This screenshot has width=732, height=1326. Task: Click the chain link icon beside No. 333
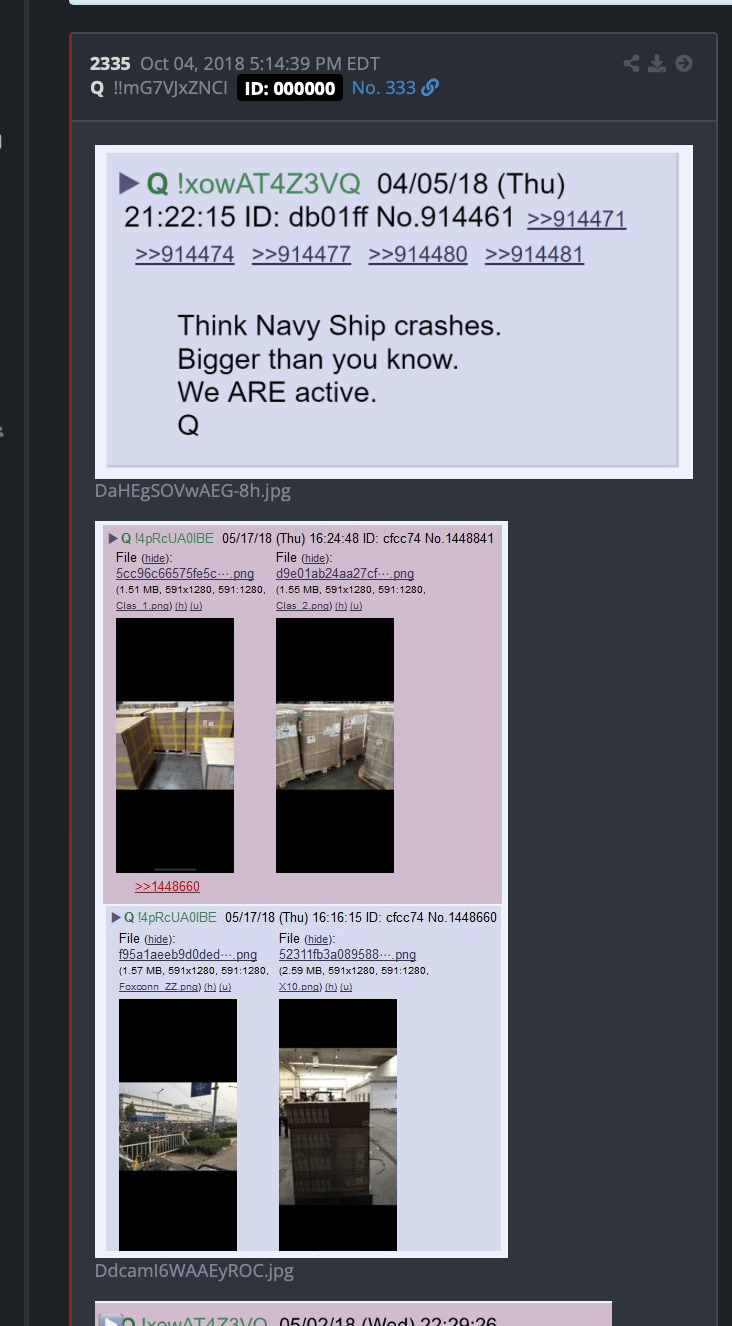point(430,88)
